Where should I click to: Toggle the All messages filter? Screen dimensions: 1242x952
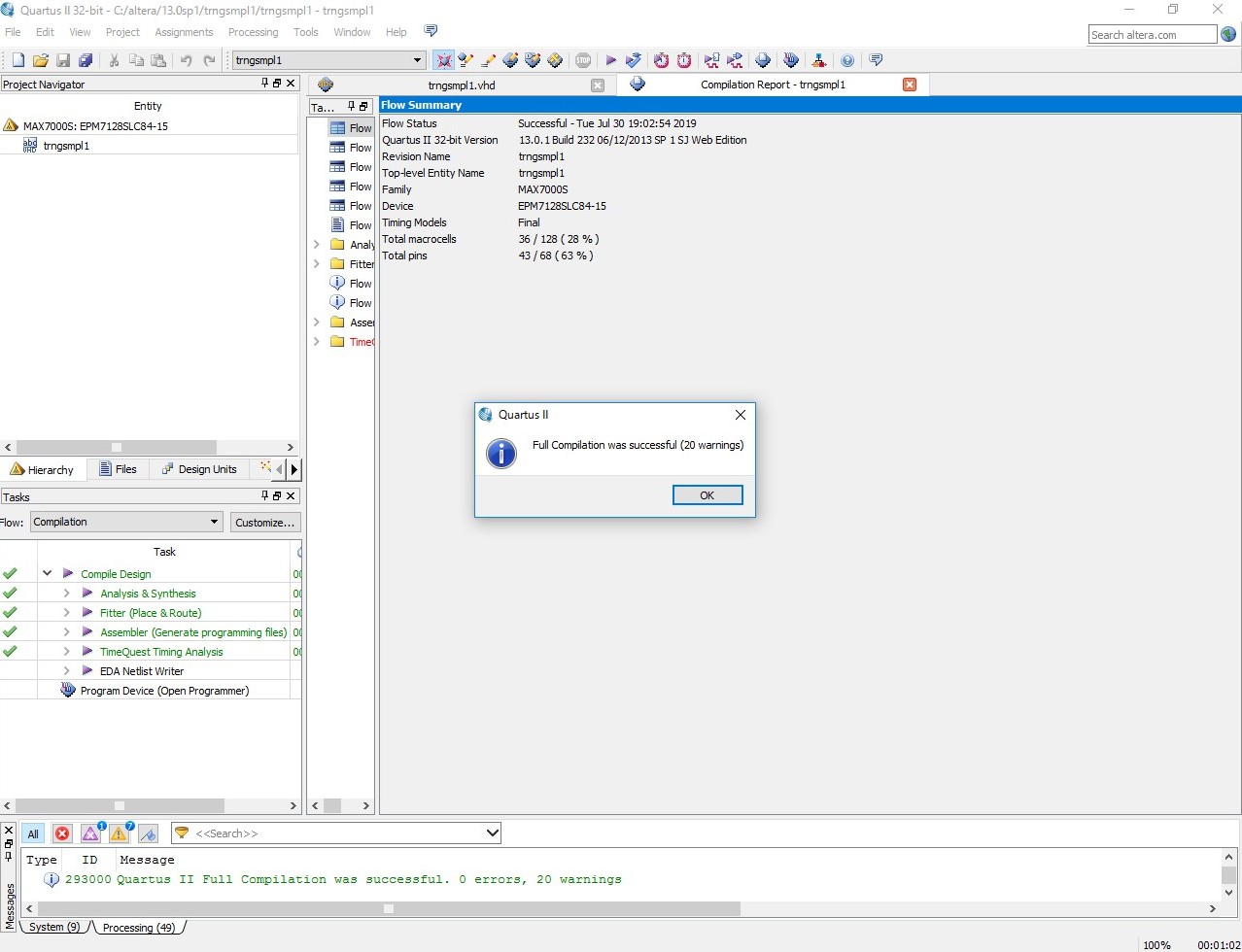click(x=33, y=833)
